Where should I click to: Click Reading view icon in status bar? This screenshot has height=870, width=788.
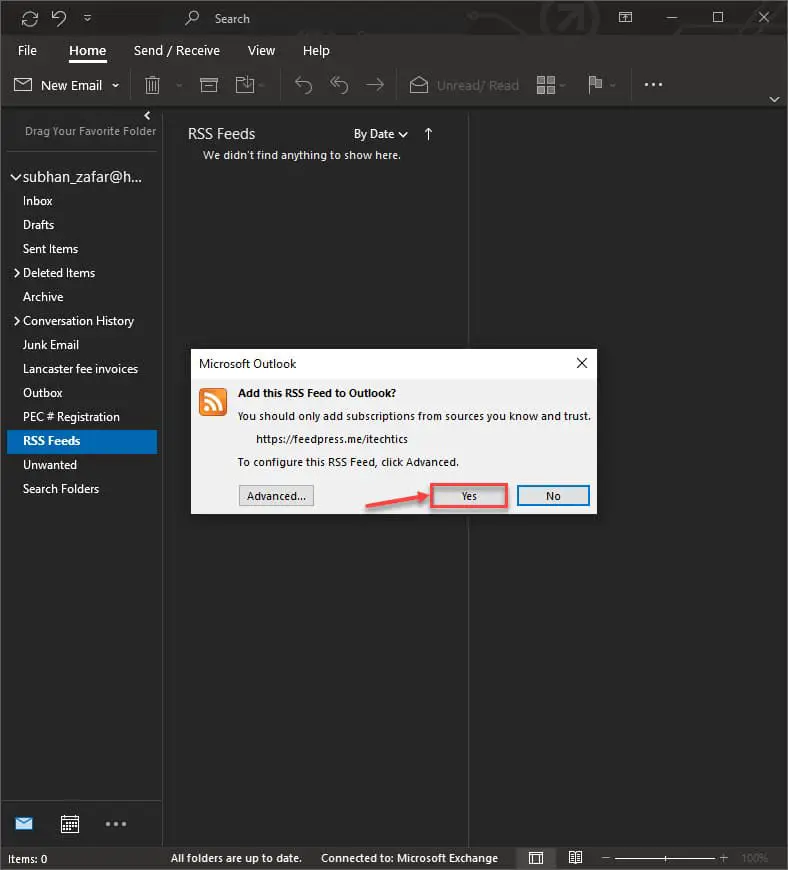pos(575,858)
